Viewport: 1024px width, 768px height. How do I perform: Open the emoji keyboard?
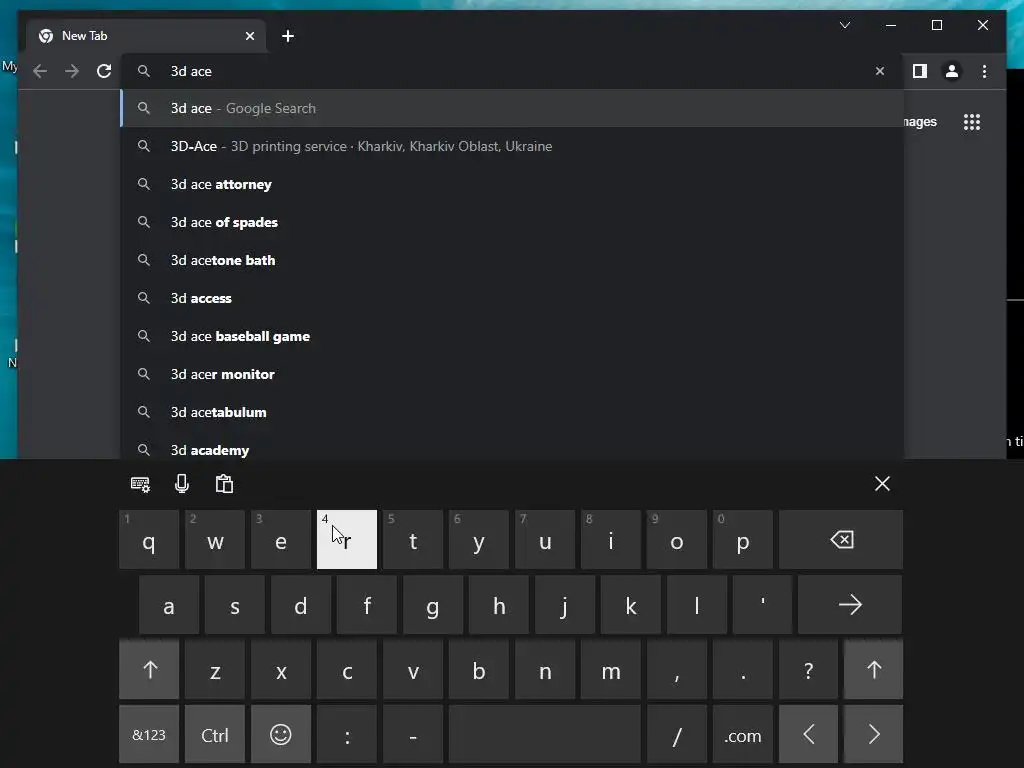point(281,735)
